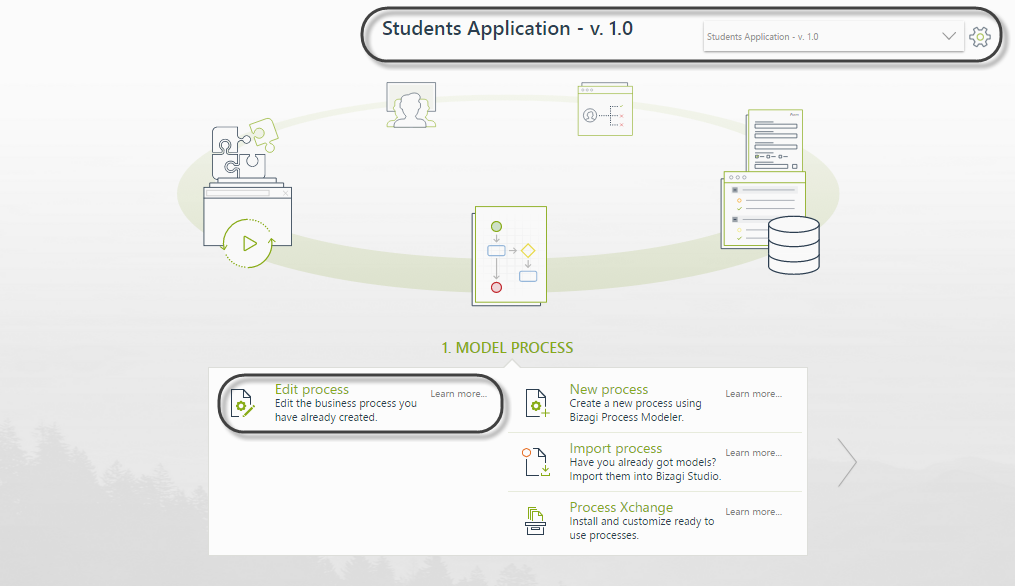
Task: Click the Define Forms wizard step icon
Action: coord(775,140)
